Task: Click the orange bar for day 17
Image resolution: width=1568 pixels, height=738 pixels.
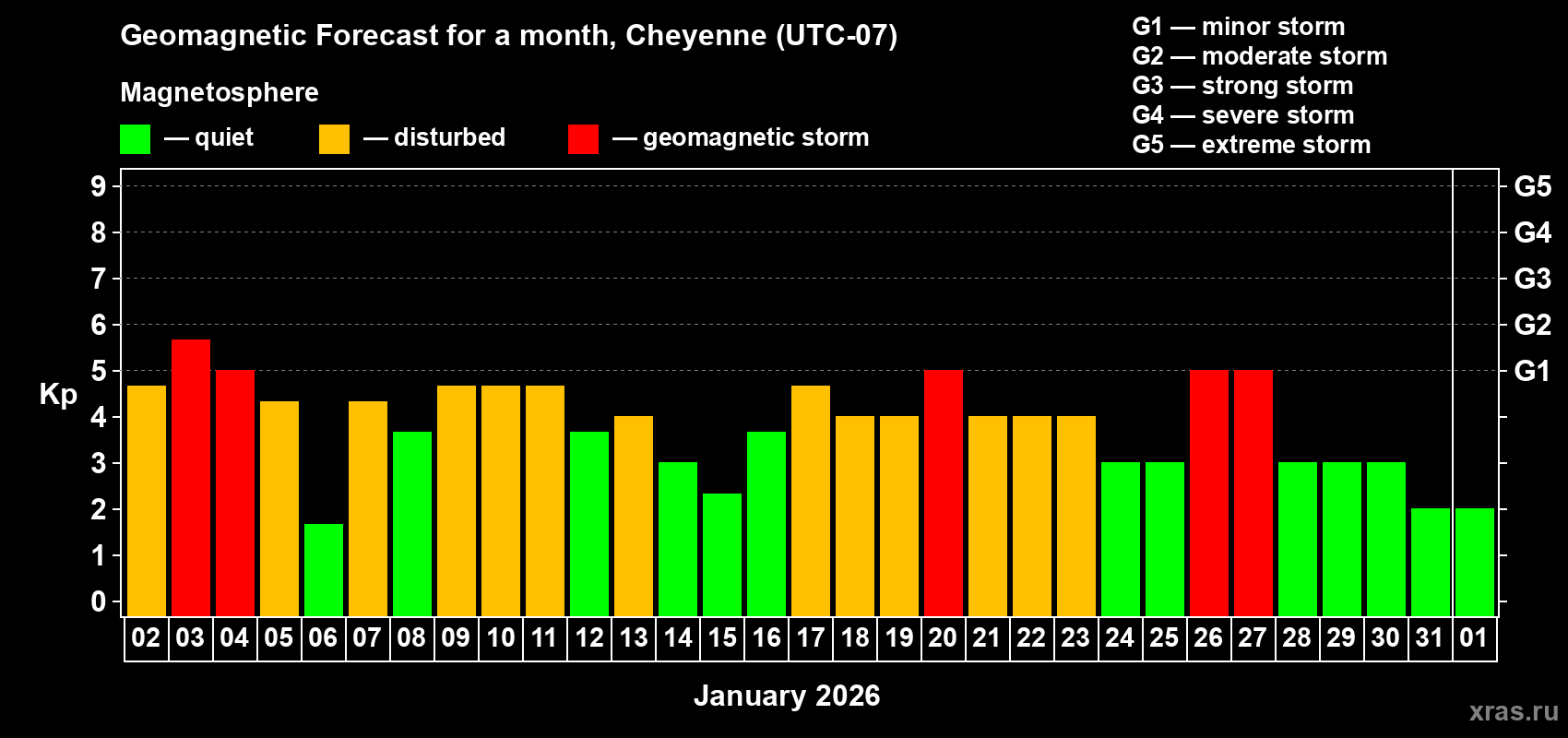Action: (811, 501)
